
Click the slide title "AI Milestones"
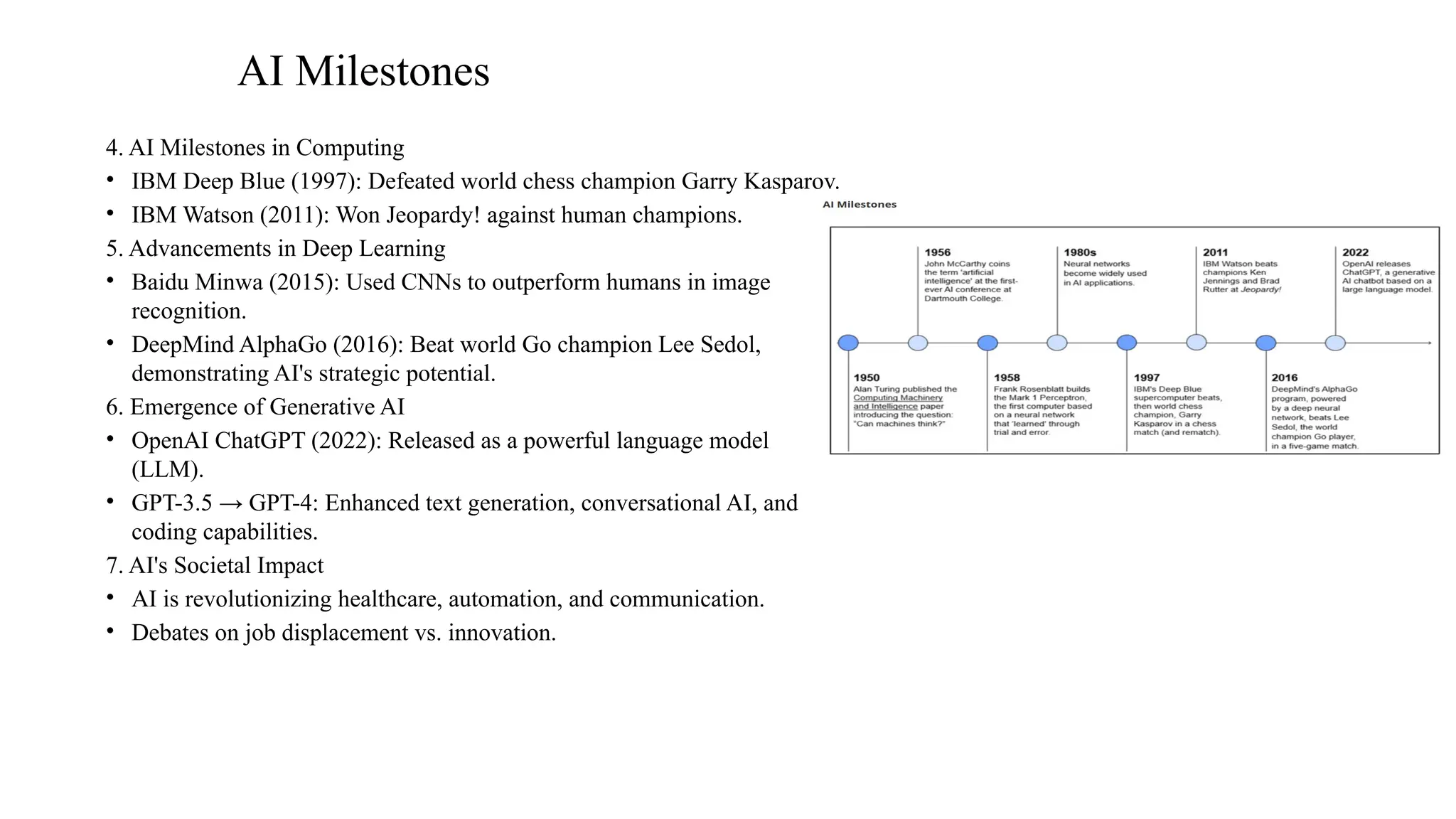tap(363, 71)
